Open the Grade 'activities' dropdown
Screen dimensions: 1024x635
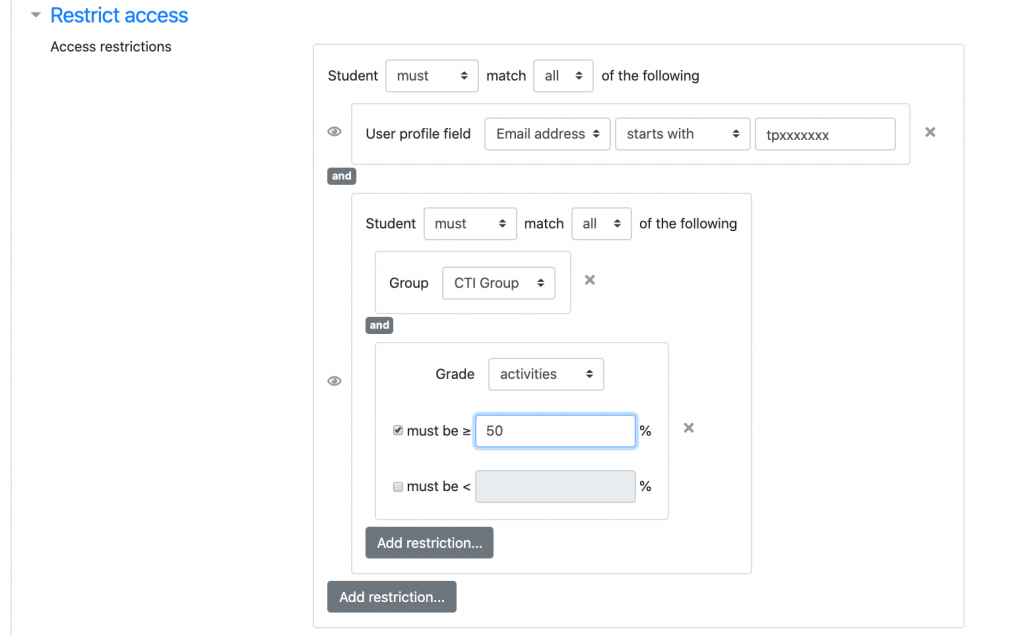tap(546, 374)
